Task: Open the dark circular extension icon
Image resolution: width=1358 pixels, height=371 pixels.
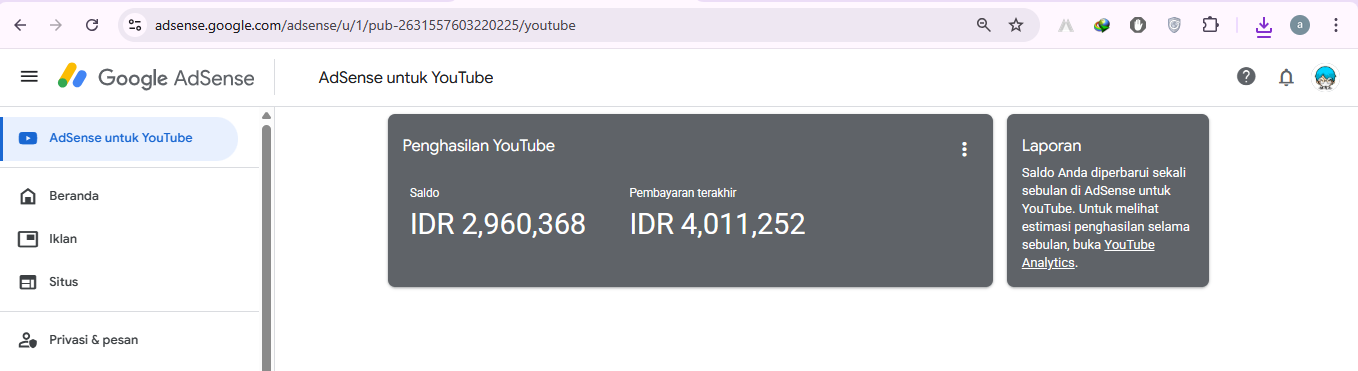Action: click(1138, 25)
